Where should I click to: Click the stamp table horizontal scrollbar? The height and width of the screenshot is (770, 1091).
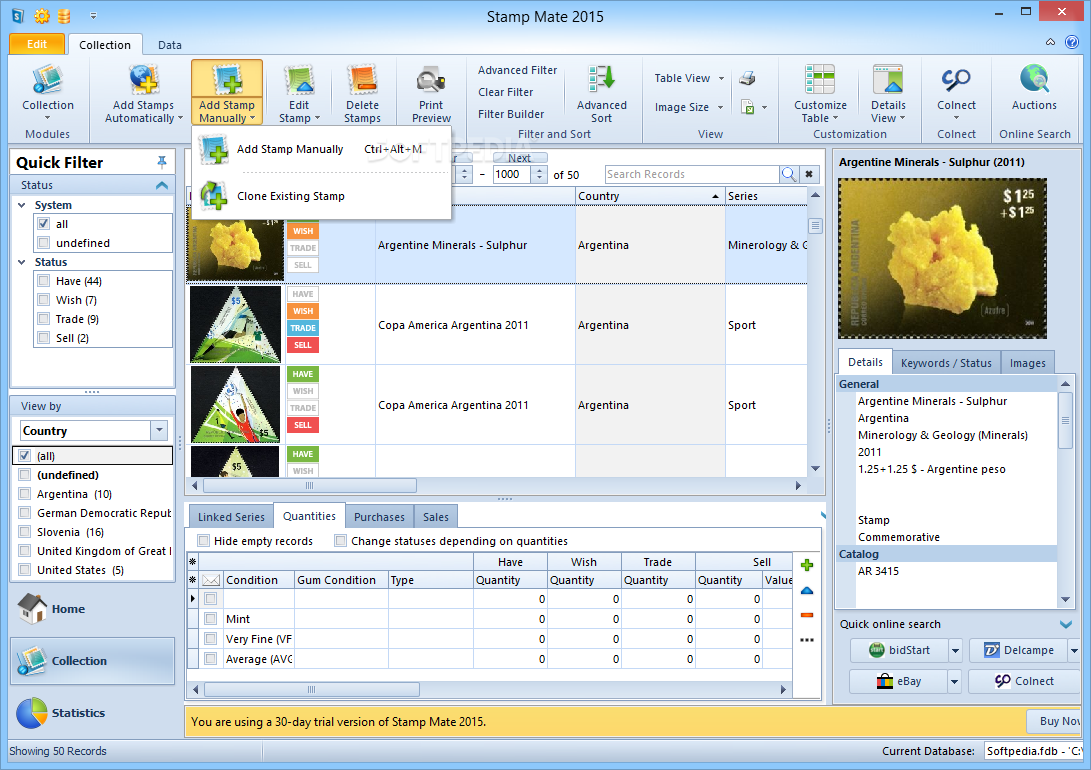[x=309, y=486]
